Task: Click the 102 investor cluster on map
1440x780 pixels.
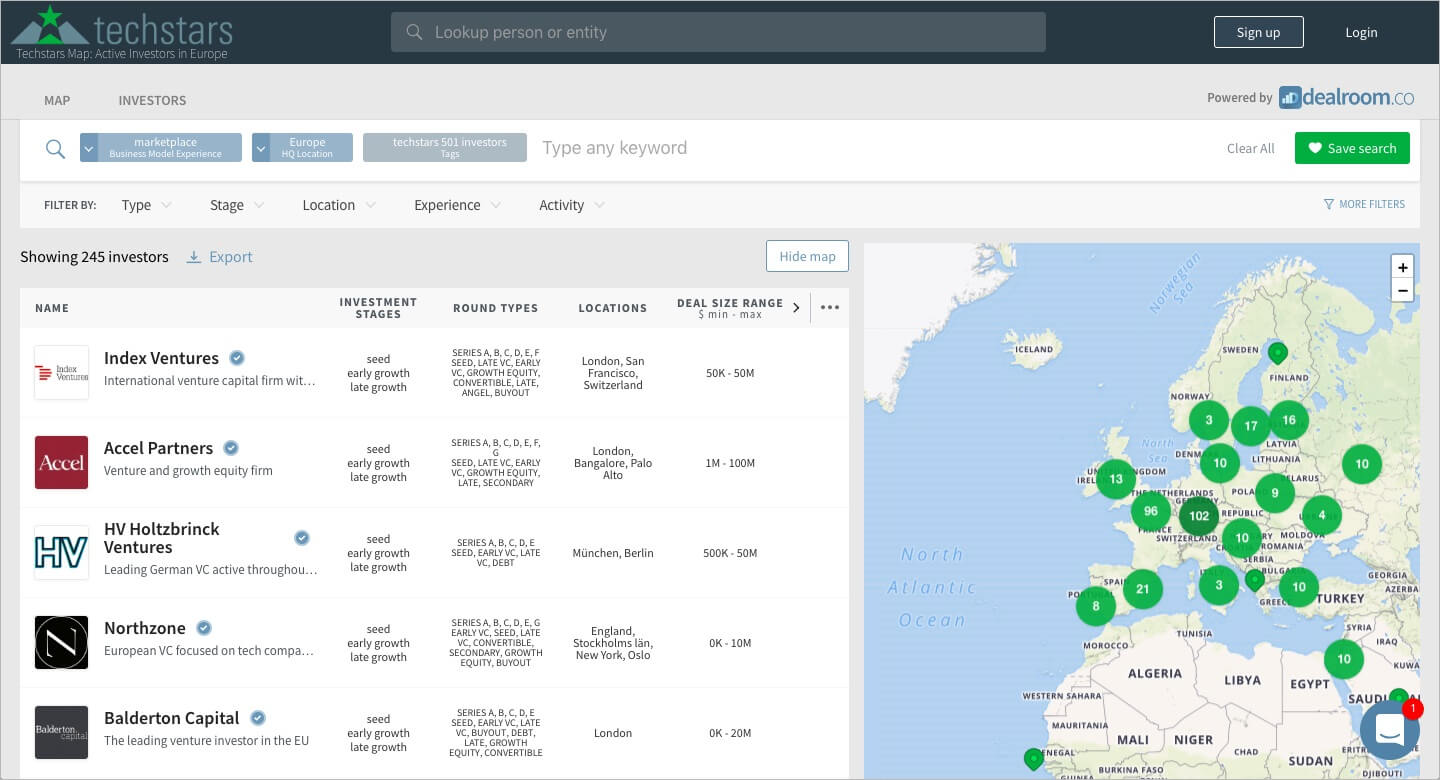Action: [x=1199, y=516]
